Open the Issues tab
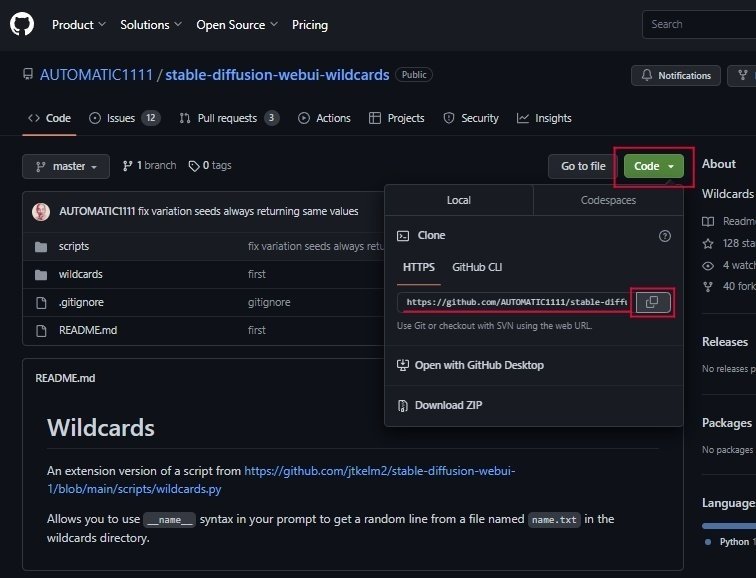Image resolution: width=756 pixels, height=578 pixels. [x=124, y=118]
